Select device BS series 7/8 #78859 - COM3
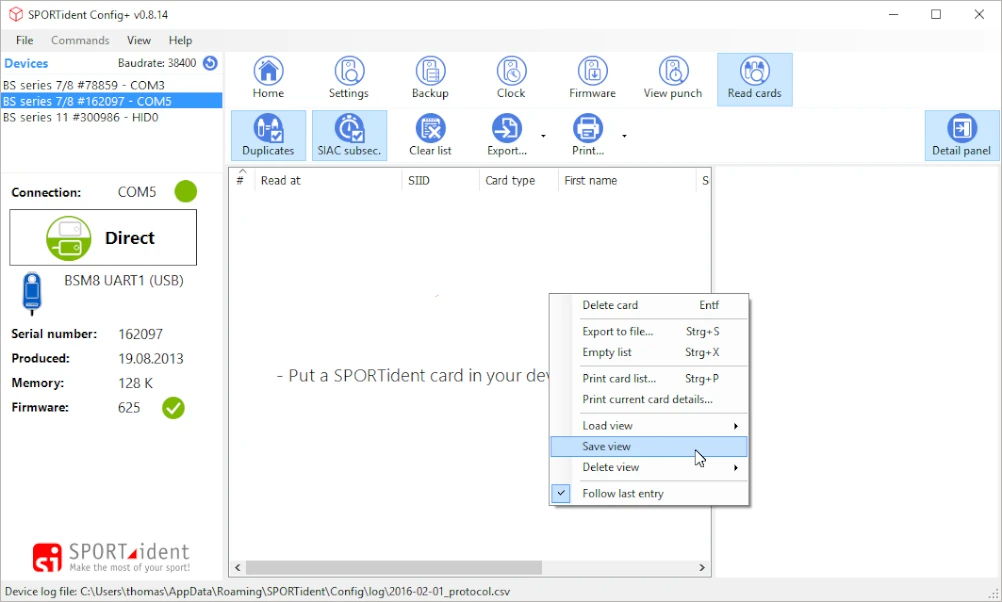1002x602 pixels. [111, 85]
